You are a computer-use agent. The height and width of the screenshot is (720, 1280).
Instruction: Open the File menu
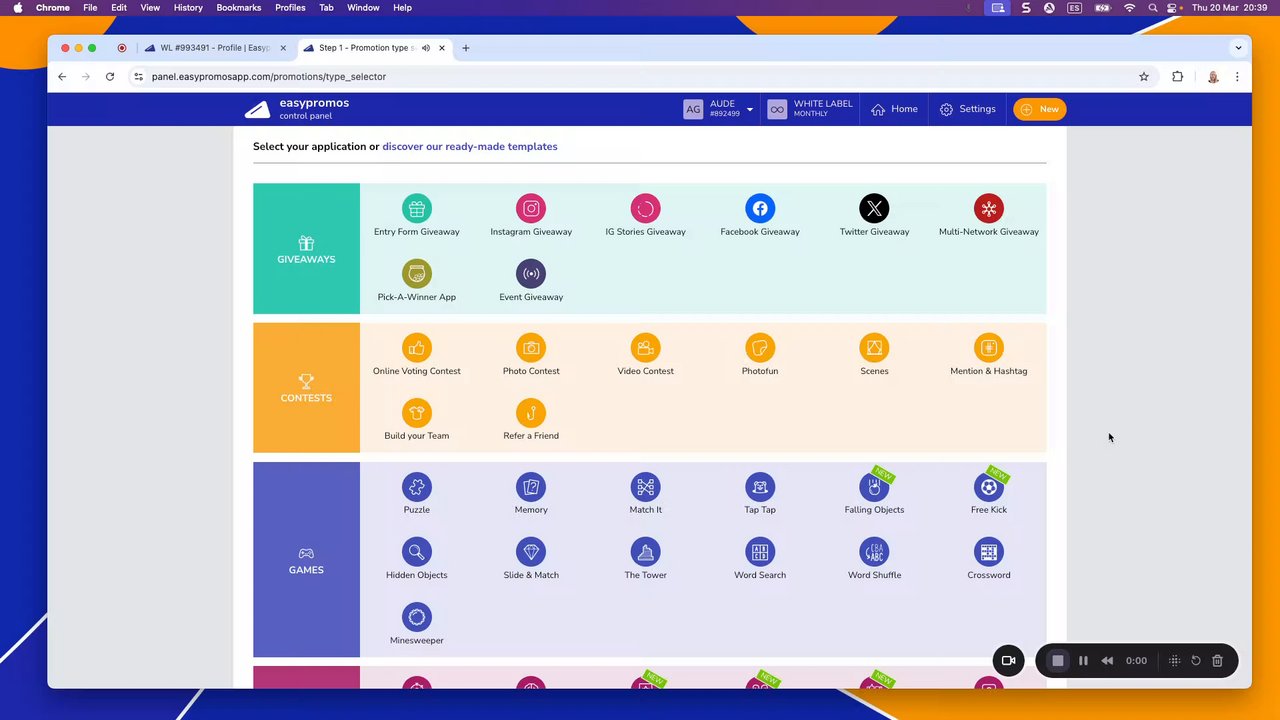click(x=90, y=7)
